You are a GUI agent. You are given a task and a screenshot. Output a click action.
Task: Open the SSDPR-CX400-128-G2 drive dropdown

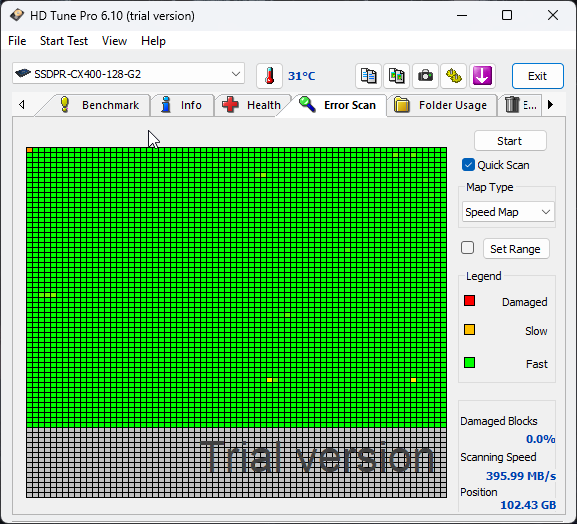(x=128, y=74)
